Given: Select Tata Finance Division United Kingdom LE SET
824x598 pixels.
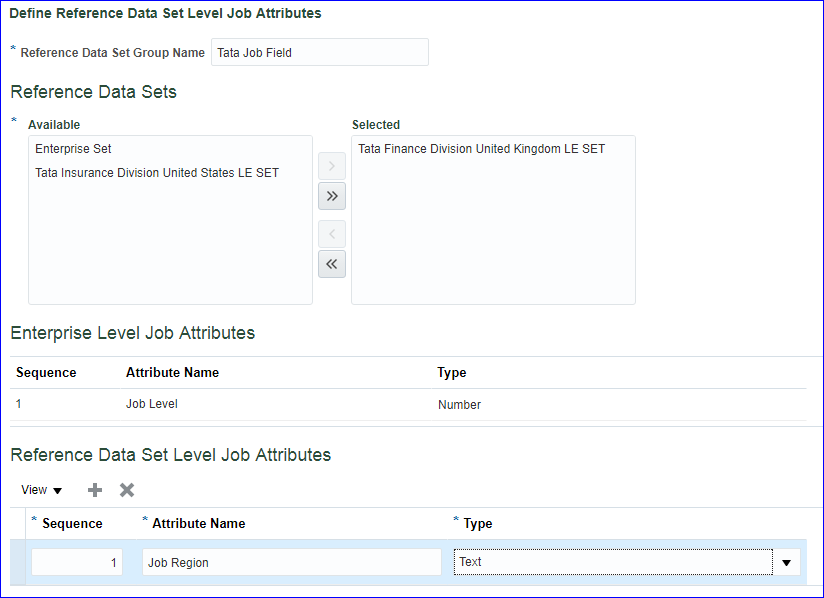Looking at the screenshot, I should click(x=481, y=149).
